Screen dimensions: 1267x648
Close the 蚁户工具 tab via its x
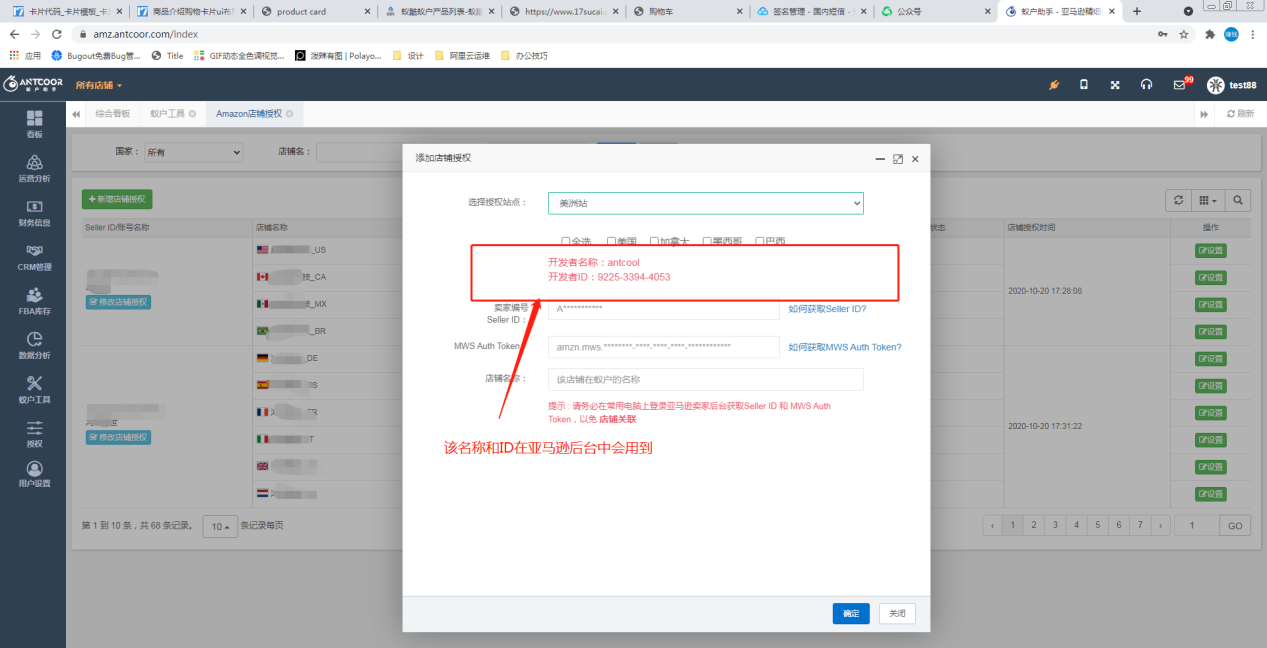coord(192,114)
